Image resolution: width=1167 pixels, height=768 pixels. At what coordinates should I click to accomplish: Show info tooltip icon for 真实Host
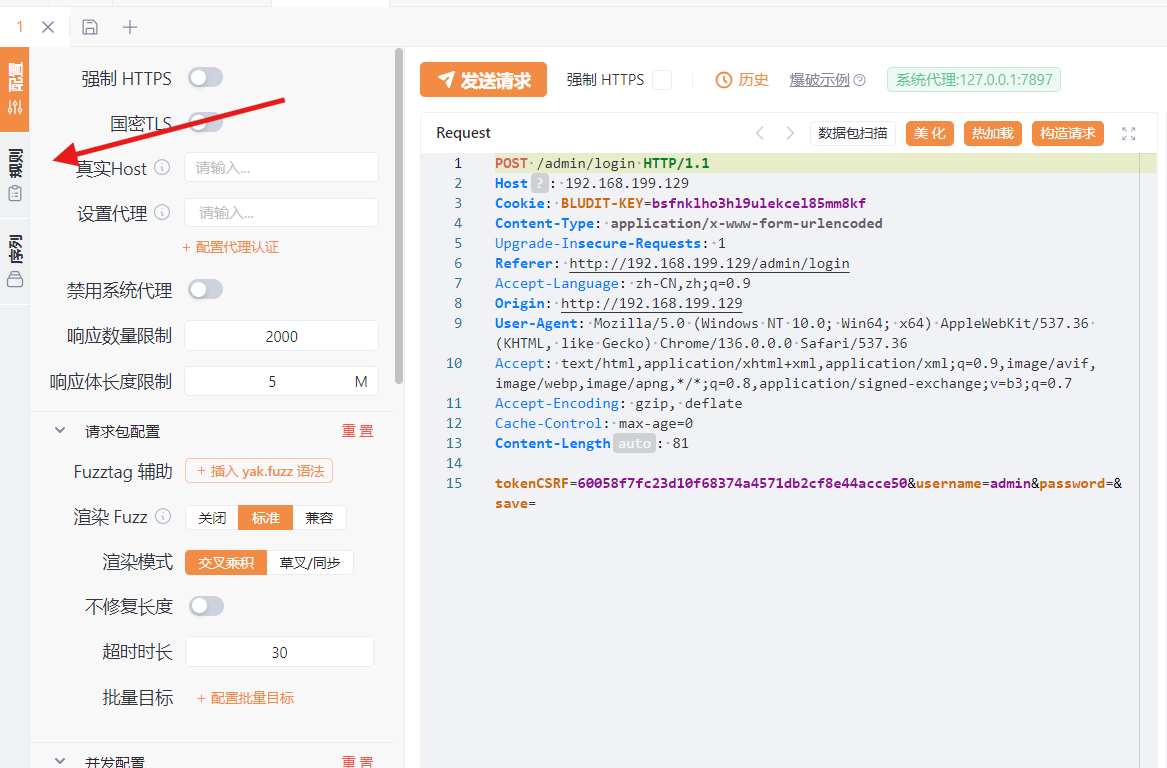pyautogui.click(x=162, y=167)
